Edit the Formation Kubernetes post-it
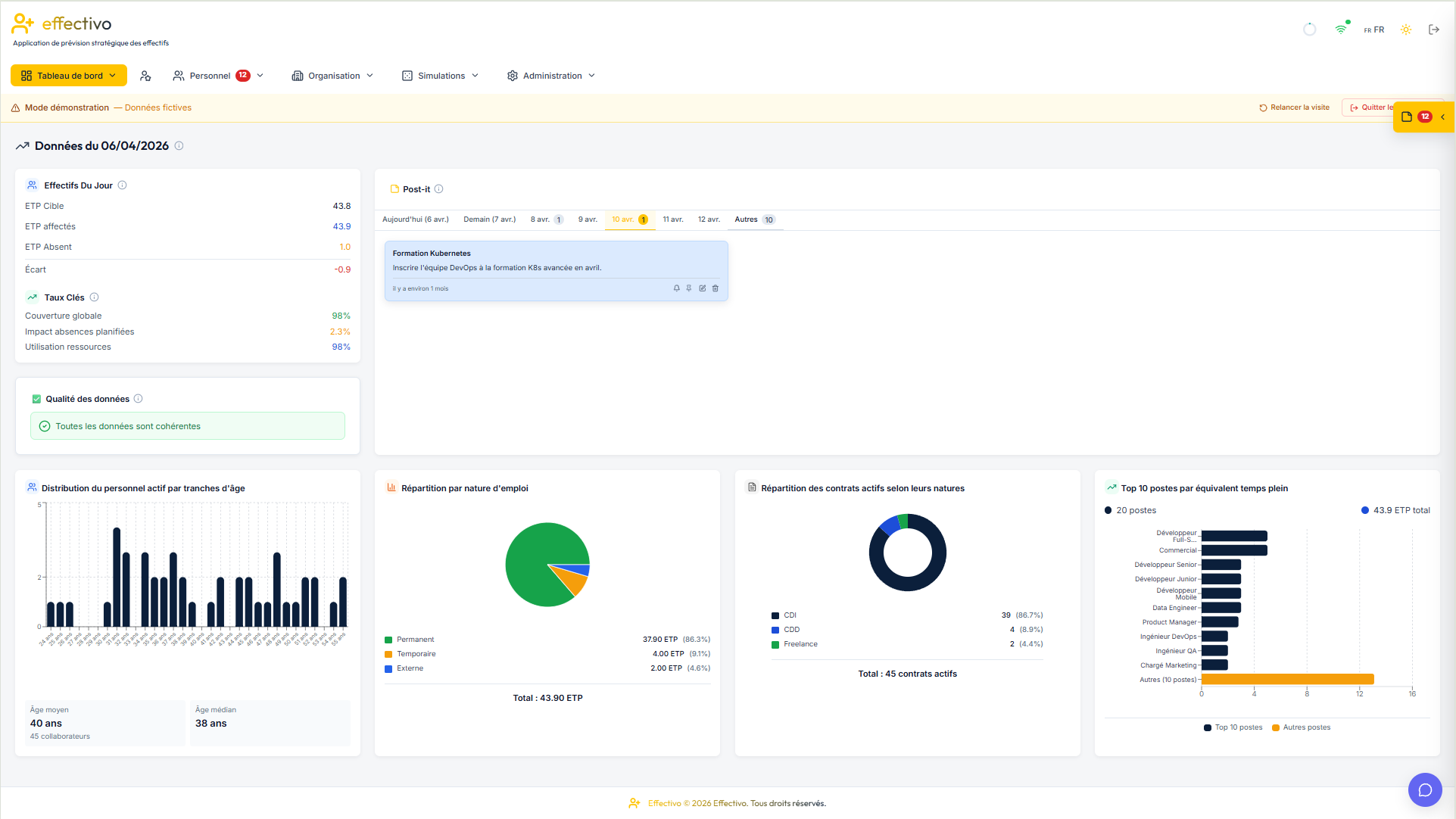 point(703,288)
